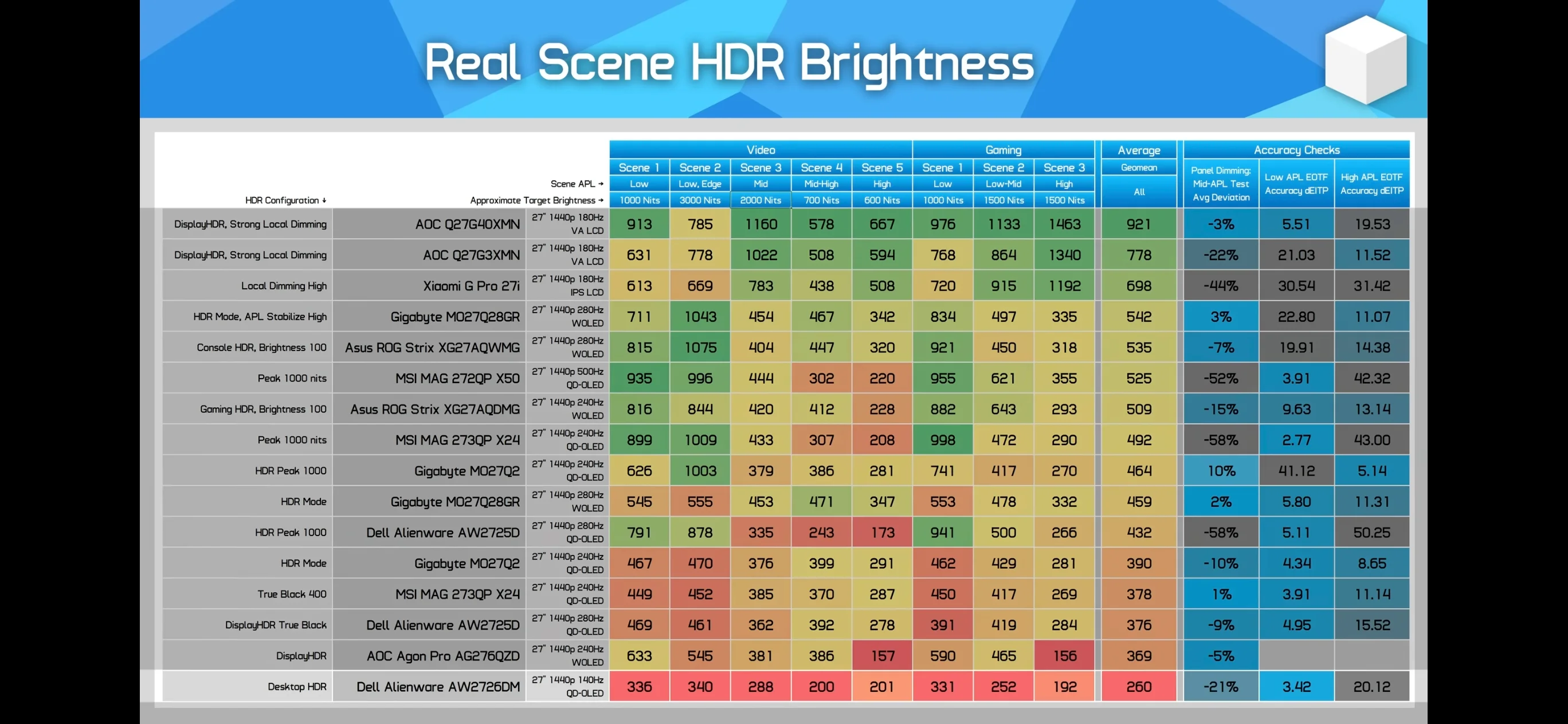The width and height of the screenshot is (1568, 724).
Task: Click the MSI MAG 272QP X50 model name
Action: [x=457, y=379]
